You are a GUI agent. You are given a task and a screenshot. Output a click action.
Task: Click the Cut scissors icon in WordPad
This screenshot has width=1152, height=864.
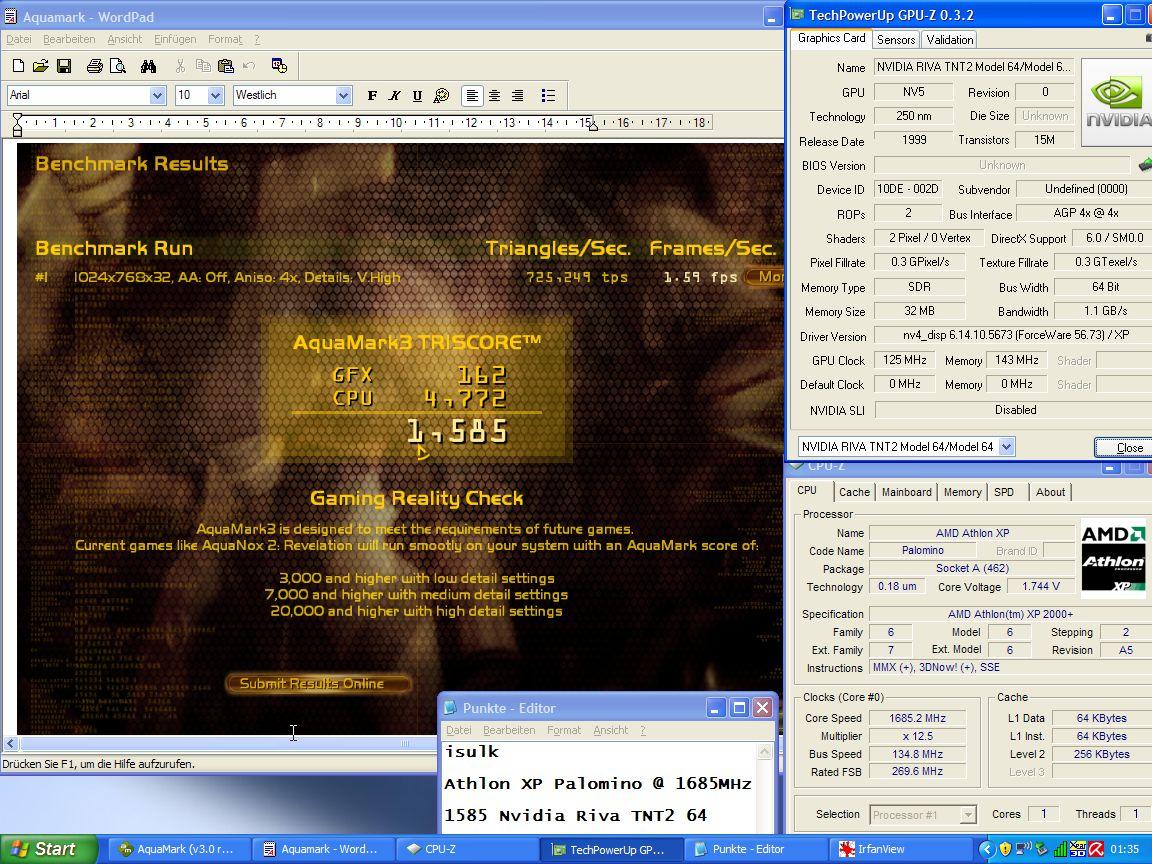180,66
